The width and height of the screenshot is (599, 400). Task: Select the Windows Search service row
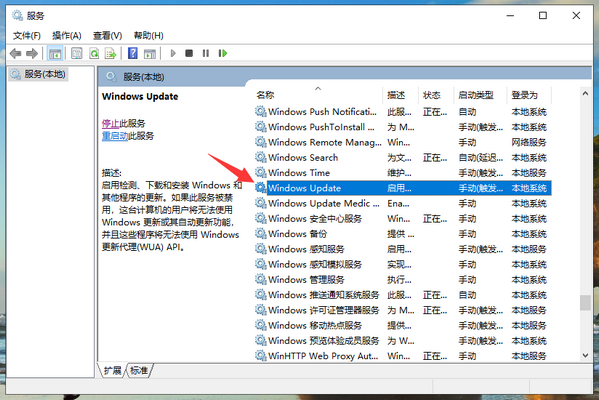403,158
